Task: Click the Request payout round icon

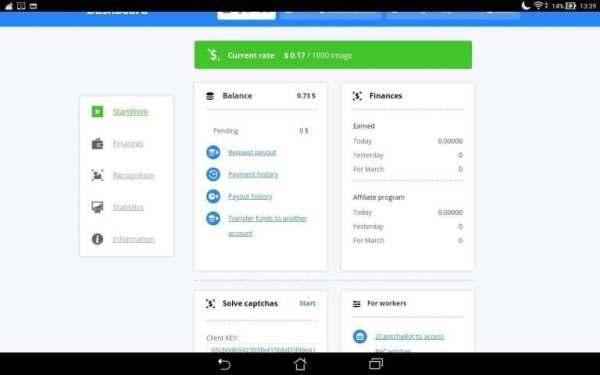Action: click(x=213, y=152)
